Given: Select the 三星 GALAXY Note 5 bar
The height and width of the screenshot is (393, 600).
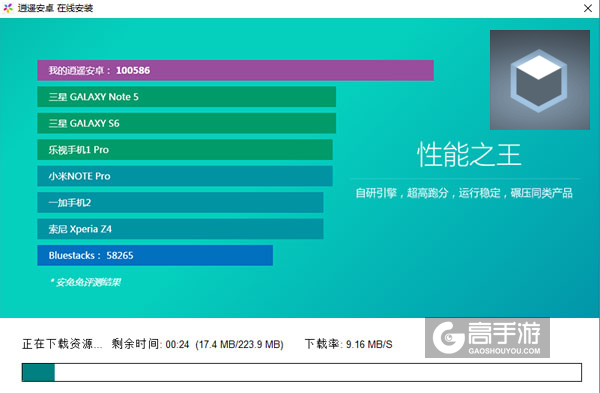Looking at the screenshot, I should [186, 96].
